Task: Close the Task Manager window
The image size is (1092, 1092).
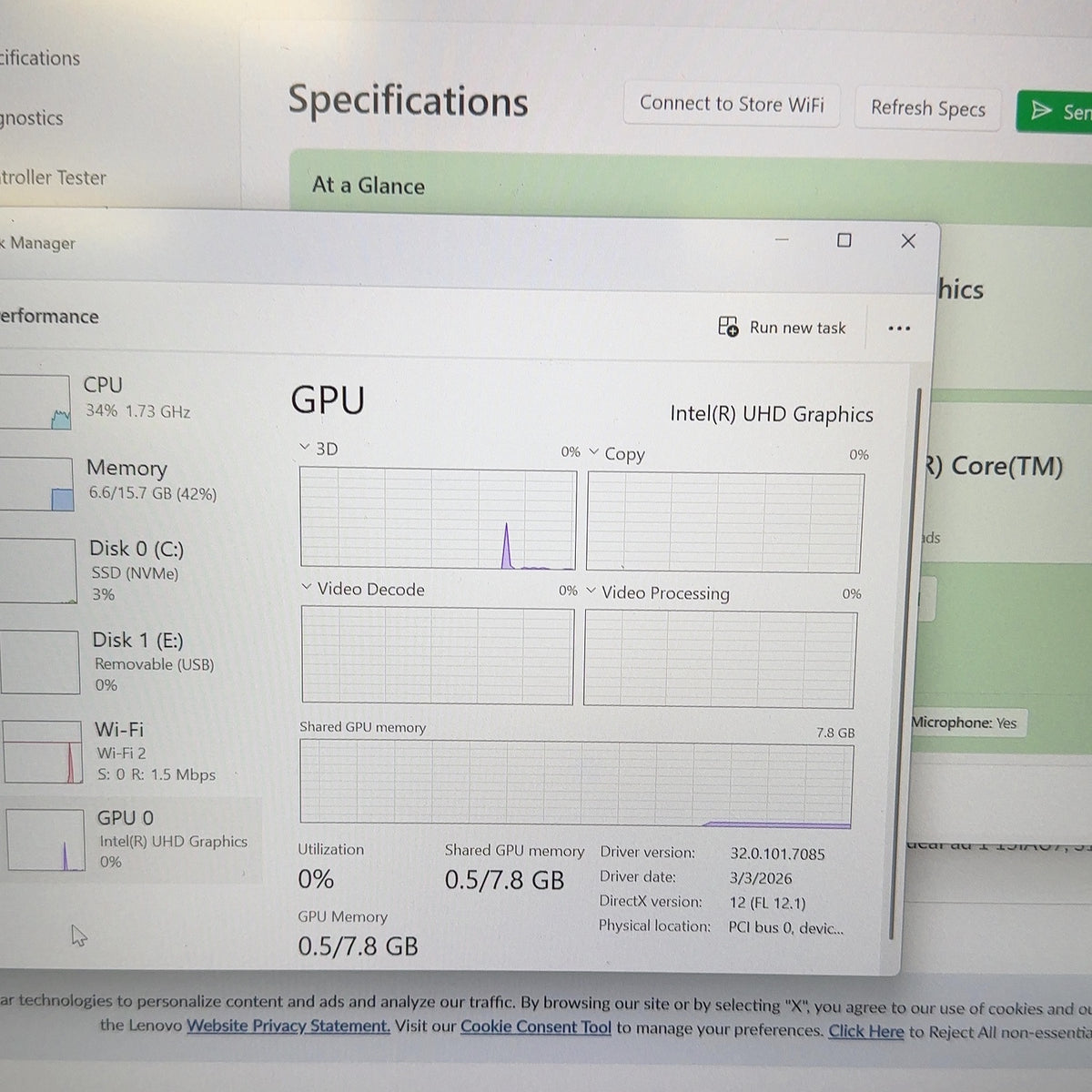Action: point(908,240)
